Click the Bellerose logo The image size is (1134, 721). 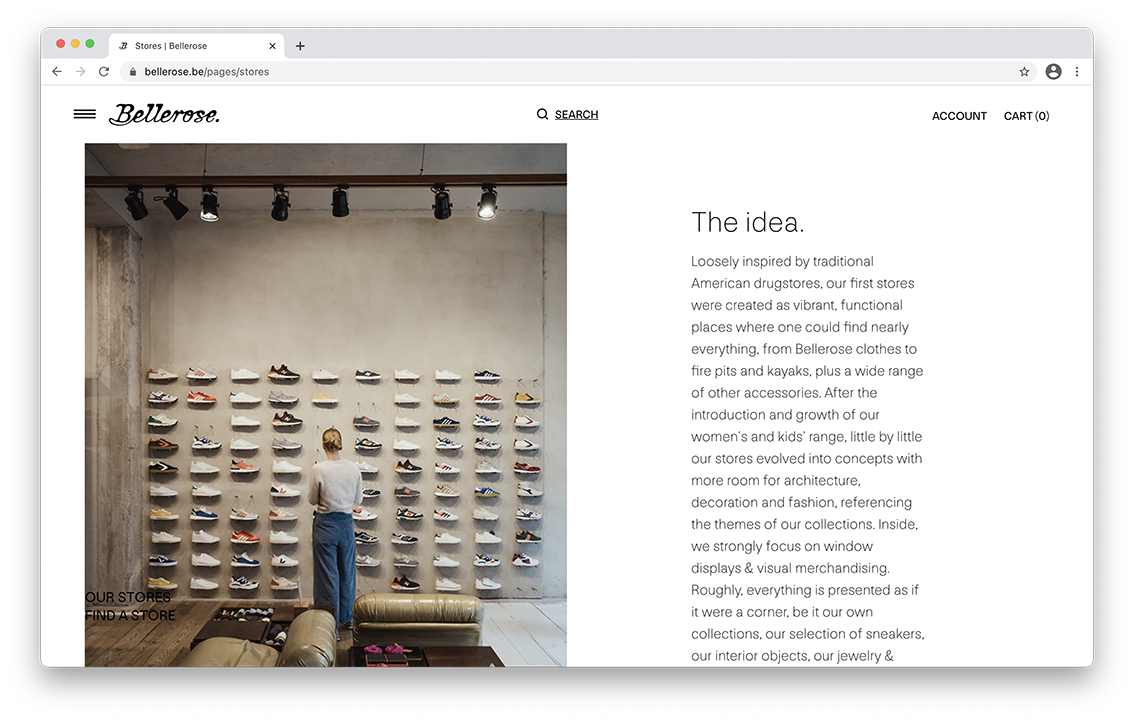pyautogui.click(x=164, y=115)
